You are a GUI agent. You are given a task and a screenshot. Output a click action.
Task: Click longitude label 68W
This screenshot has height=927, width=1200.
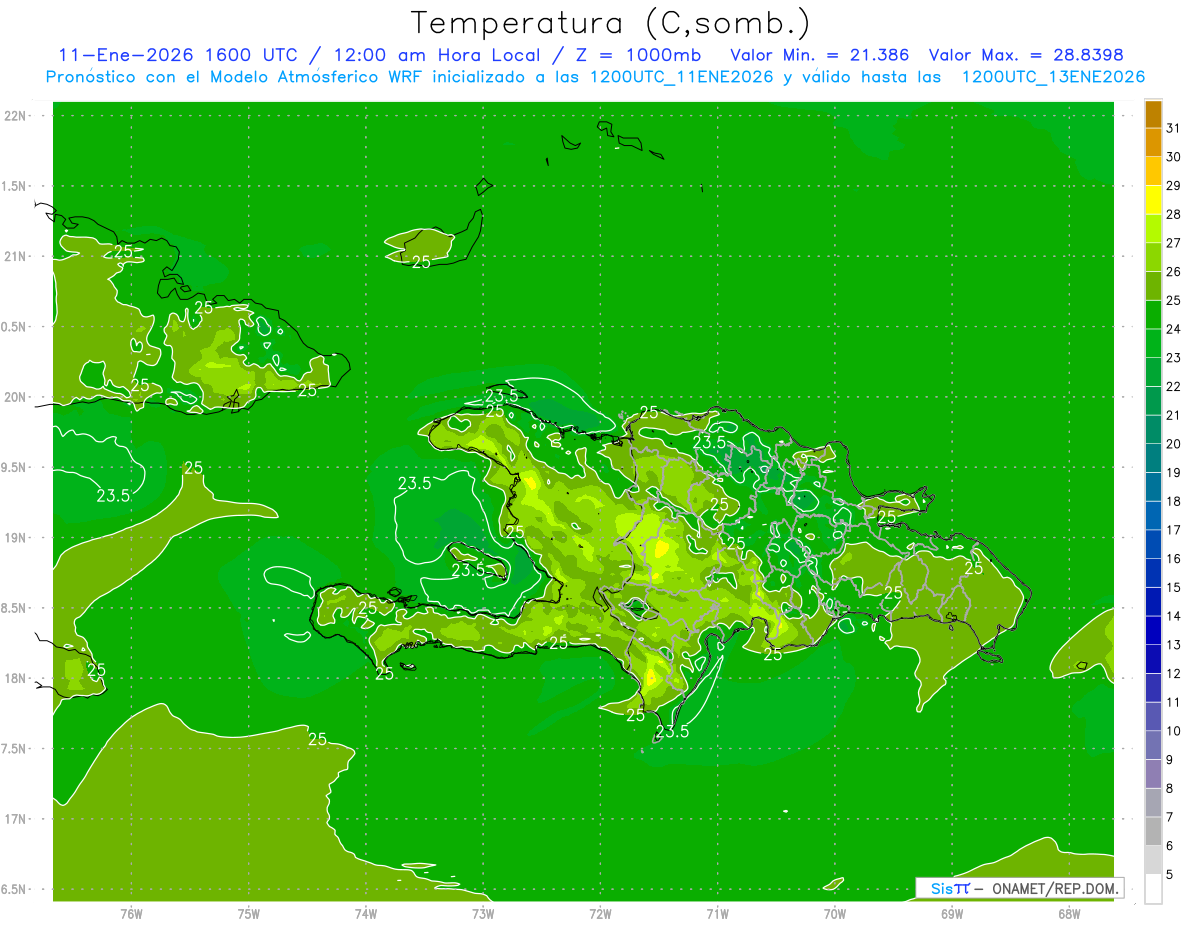[1069, 914]
